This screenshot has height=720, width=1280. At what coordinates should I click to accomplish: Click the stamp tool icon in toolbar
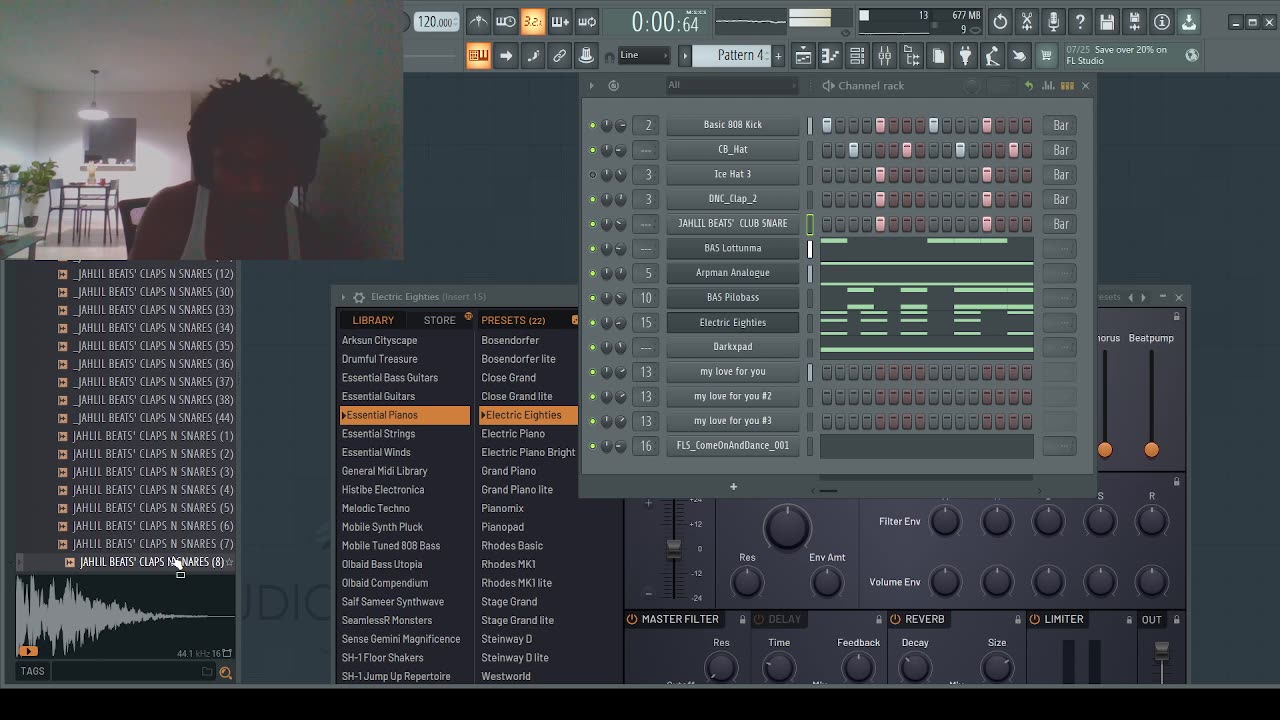click(587, 56)
